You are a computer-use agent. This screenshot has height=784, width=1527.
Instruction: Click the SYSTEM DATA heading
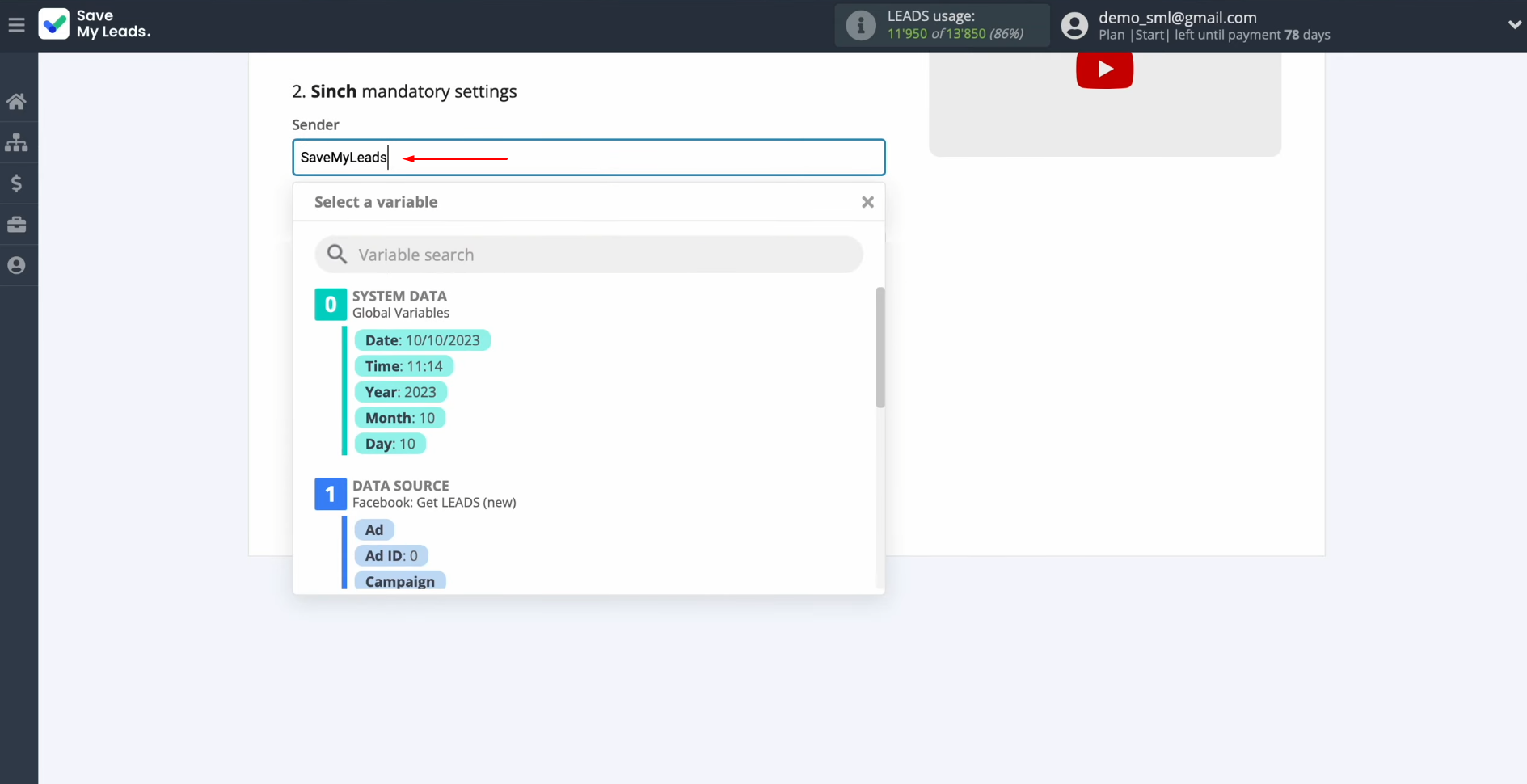click(x=399, y=296)
